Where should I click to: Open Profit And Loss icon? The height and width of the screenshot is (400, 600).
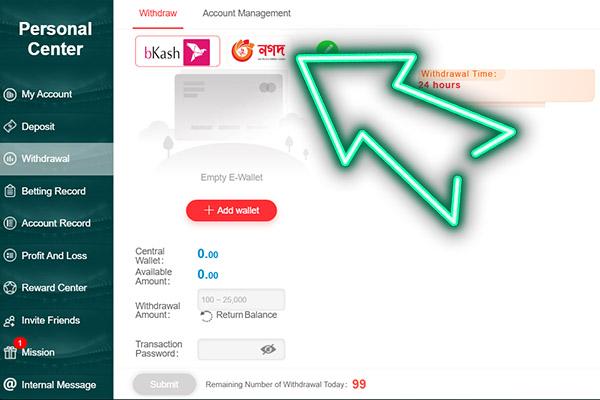pos(10,255)
